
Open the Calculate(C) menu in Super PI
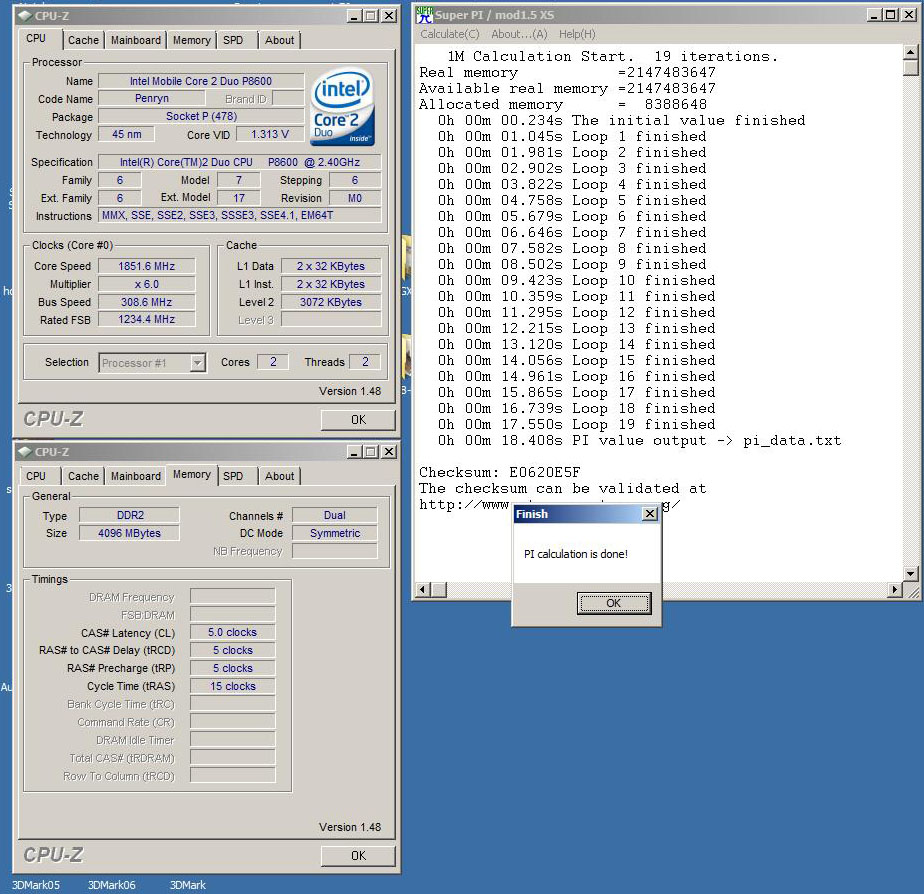(449, 34)
